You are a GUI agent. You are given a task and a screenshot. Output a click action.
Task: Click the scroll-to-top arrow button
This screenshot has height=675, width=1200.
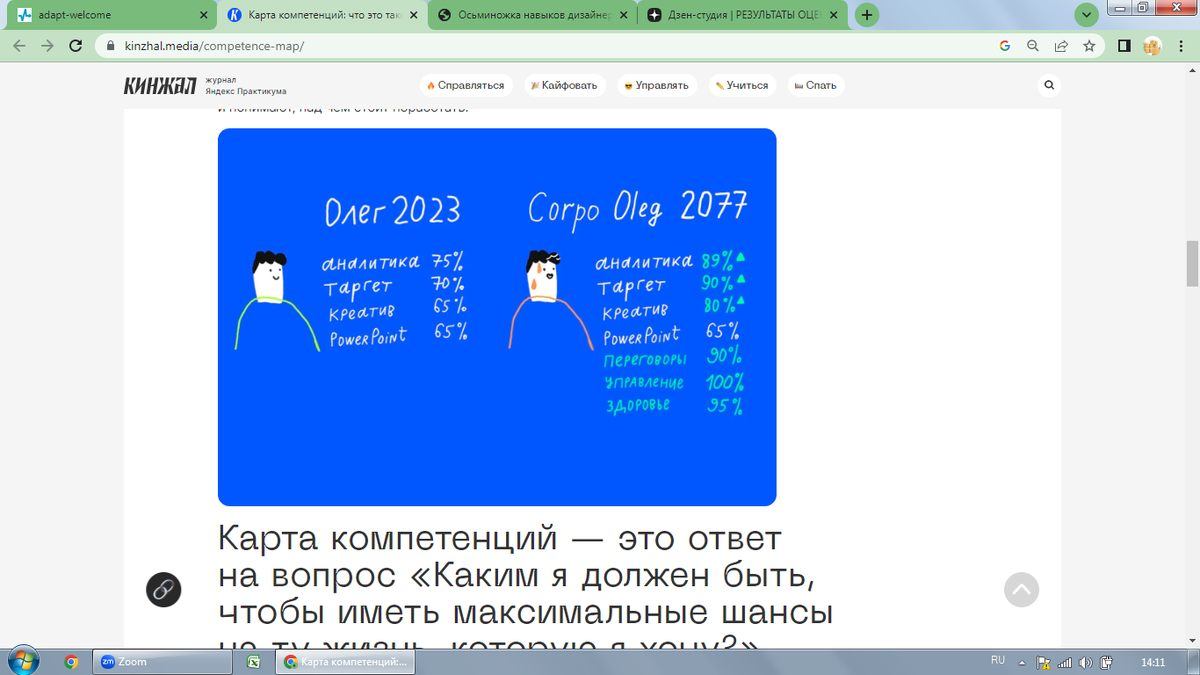[x=1022, y=590]
